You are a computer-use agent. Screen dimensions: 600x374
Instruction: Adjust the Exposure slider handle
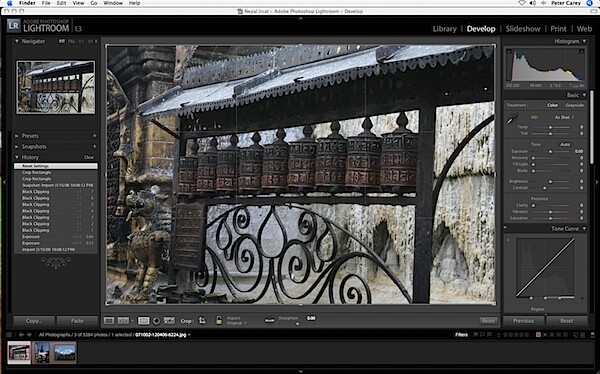point(550,152)
